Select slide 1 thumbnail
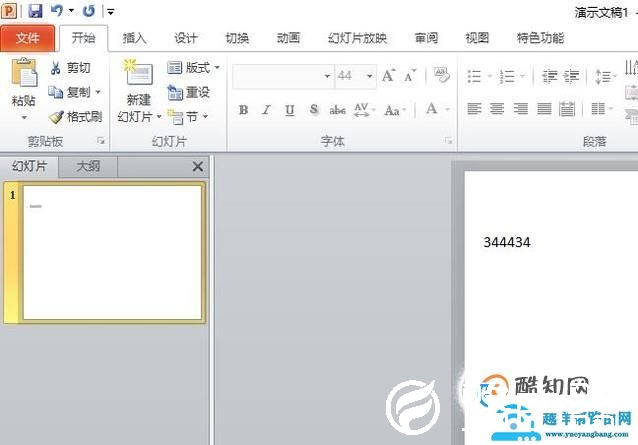This screenshot has height=445, width=638. point(112,252)
